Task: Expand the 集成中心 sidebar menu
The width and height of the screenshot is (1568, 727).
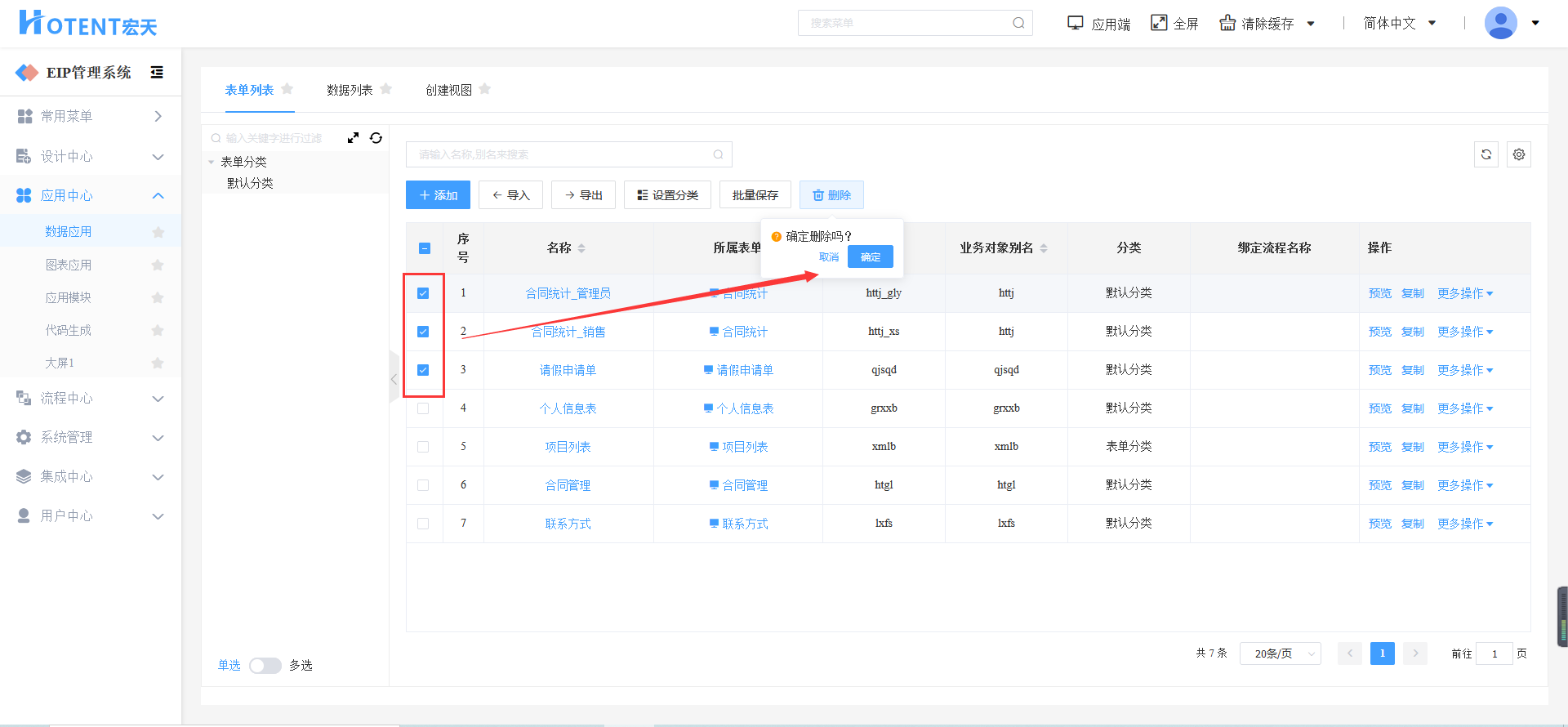Action: click(90, 476)
